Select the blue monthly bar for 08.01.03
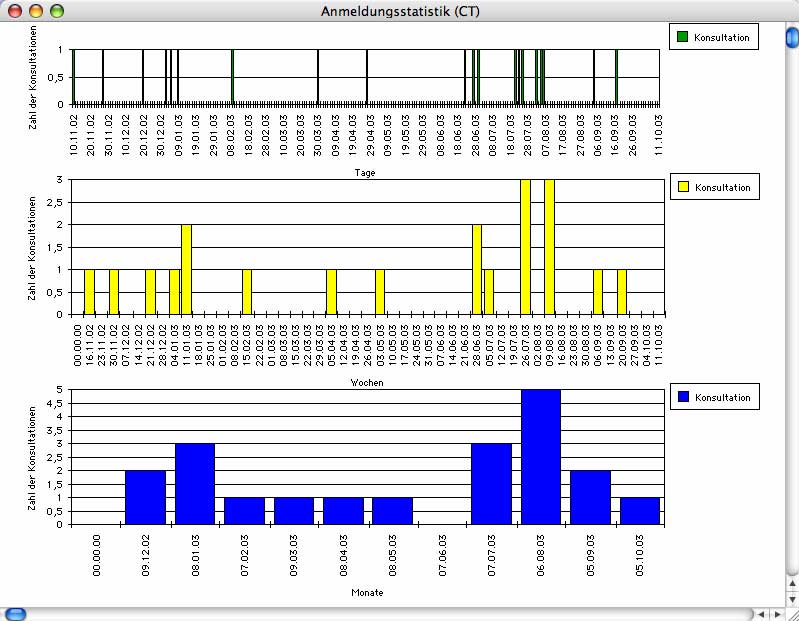This screenshot has height=621, width=799. pos(195,484)
